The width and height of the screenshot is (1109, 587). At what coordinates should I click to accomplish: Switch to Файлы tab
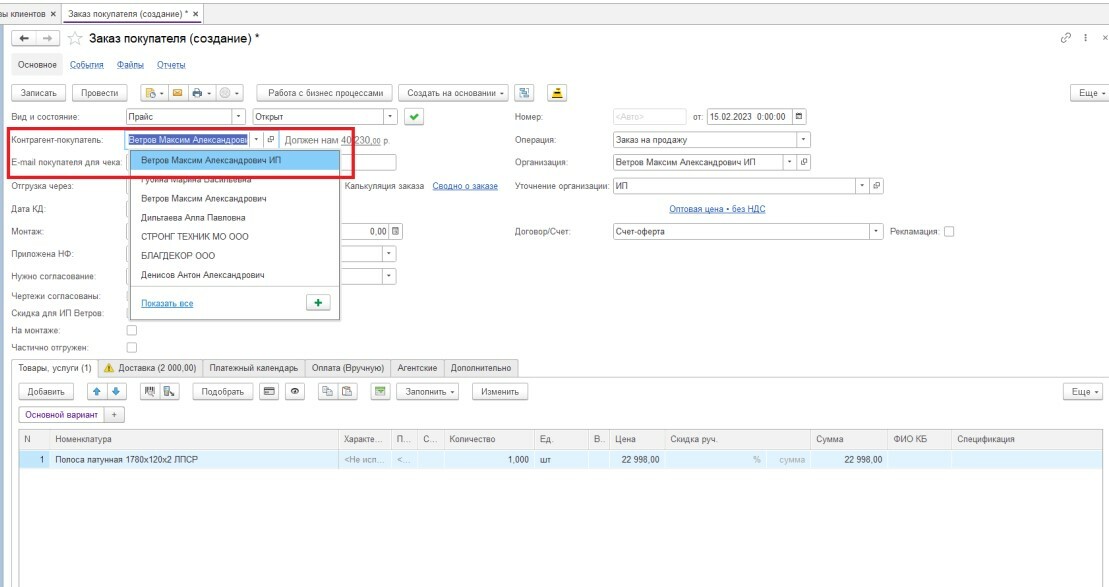coord(130,64)
